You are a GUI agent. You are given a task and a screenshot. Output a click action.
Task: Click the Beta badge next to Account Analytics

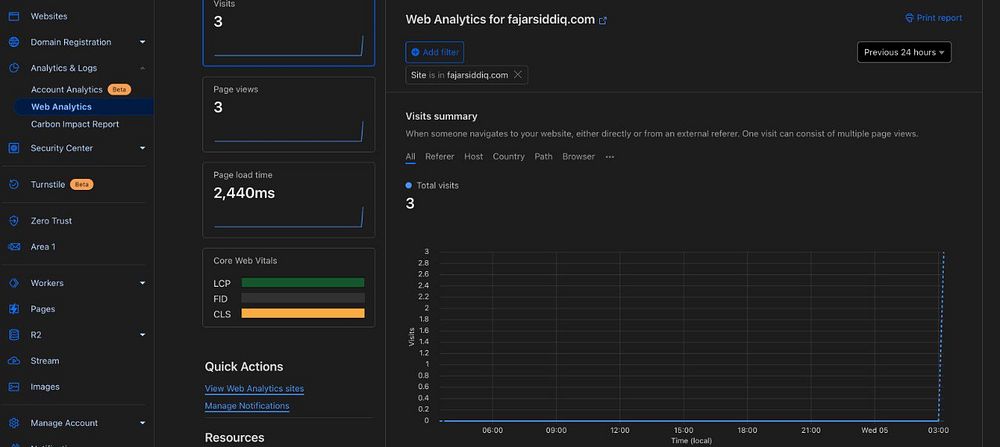click(119, 89)
